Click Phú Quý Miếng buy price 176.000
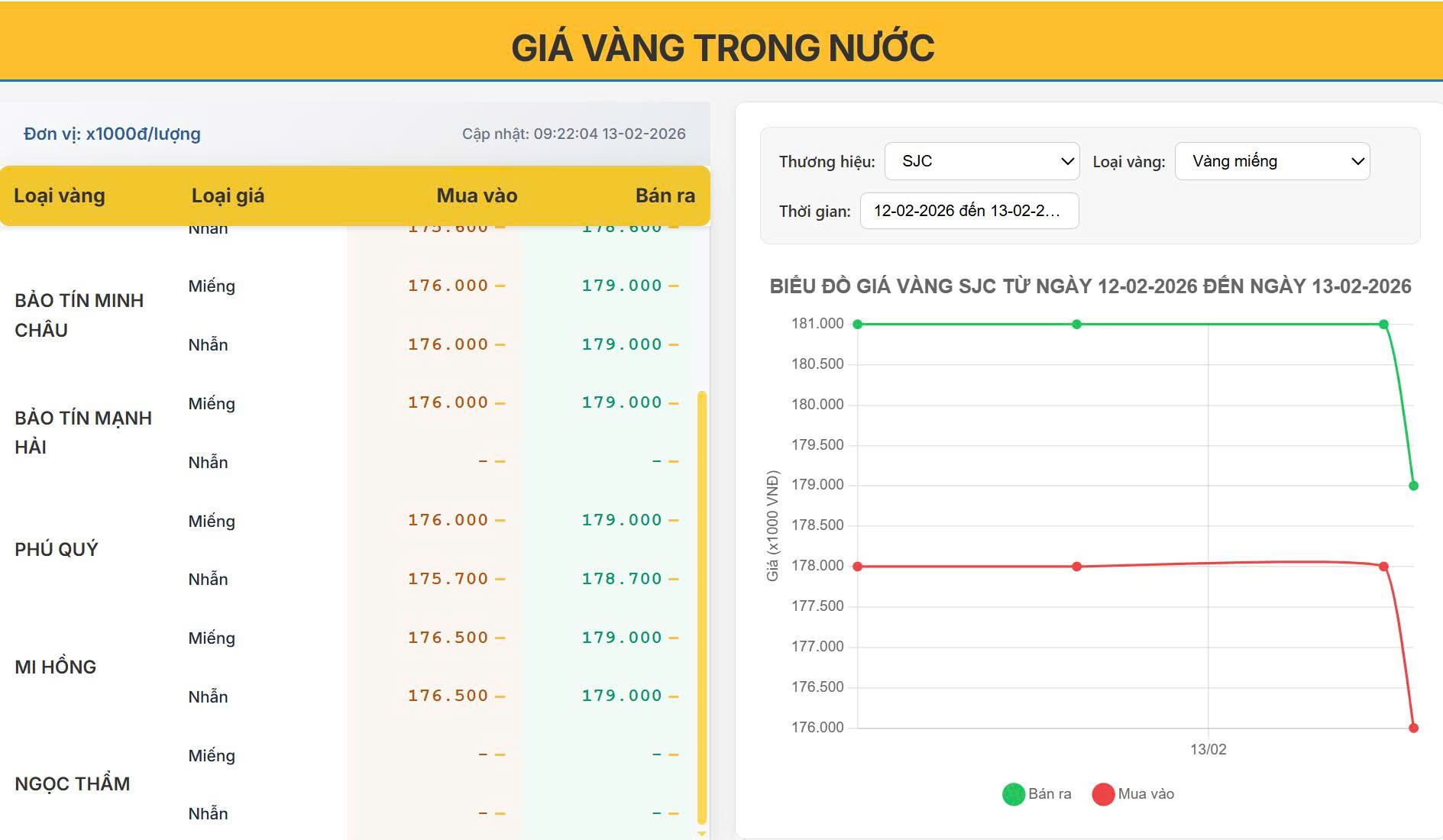1443x840 pixels. tap(448, 520)
